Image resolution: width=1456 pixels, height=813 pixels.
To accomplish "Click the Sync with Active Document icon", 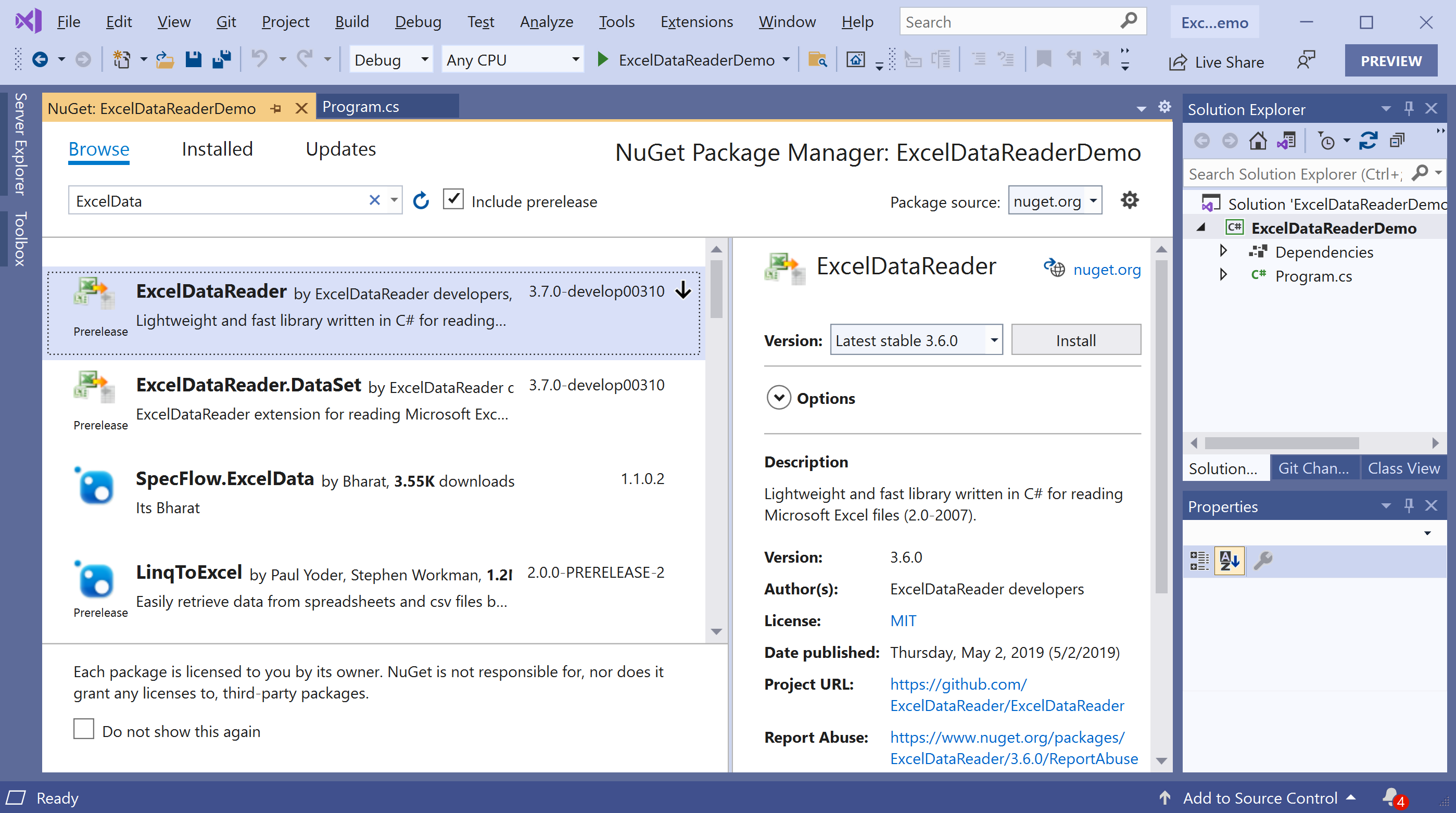I will pyautogui.click(x=1369, y=141).
